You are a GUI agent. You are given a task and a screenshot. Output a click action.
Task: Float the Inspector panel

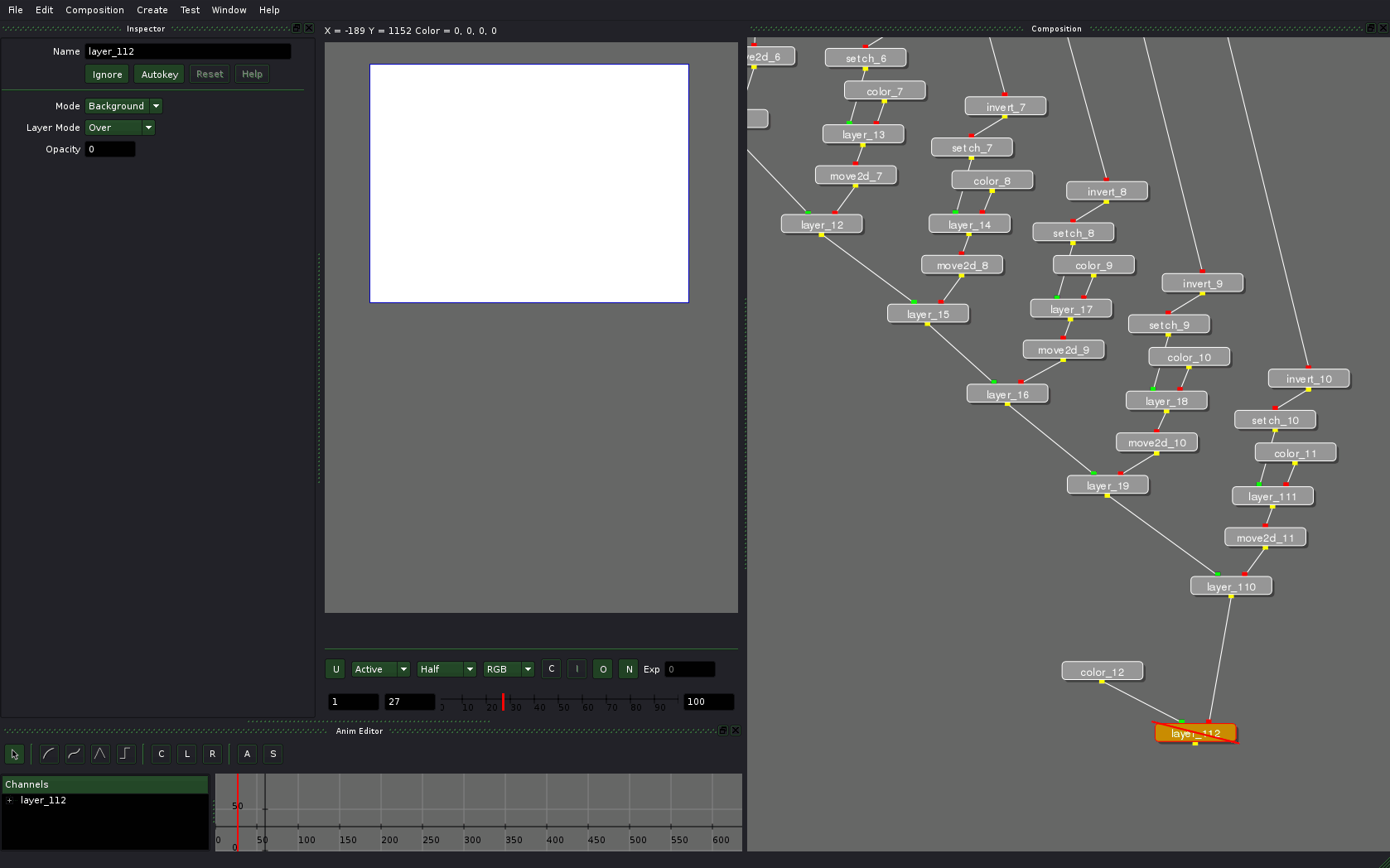coord(297,28)
